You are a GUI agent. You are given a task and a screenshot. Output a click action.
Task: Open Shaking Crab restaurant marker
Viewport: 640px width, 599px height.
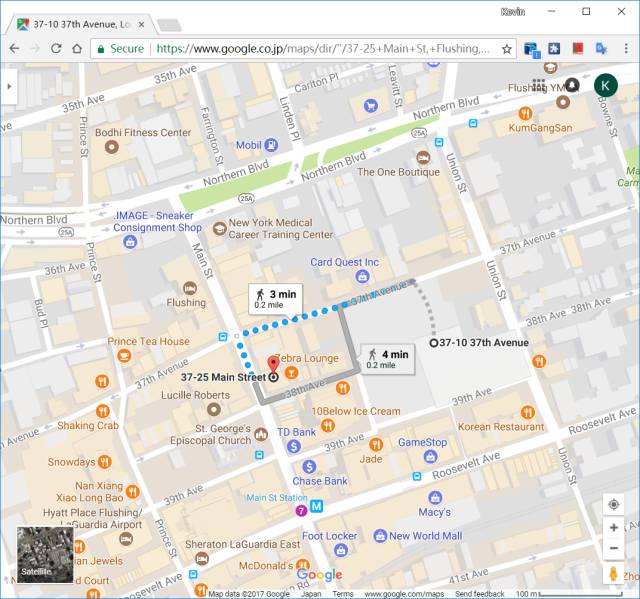(x=103, y=410)
